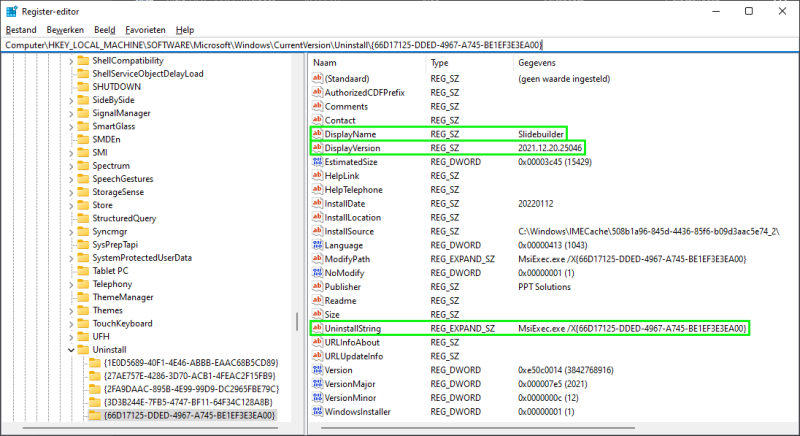Expand the SmartGlass node
Viewport: 800px width, 436px height.
(71, 126)
